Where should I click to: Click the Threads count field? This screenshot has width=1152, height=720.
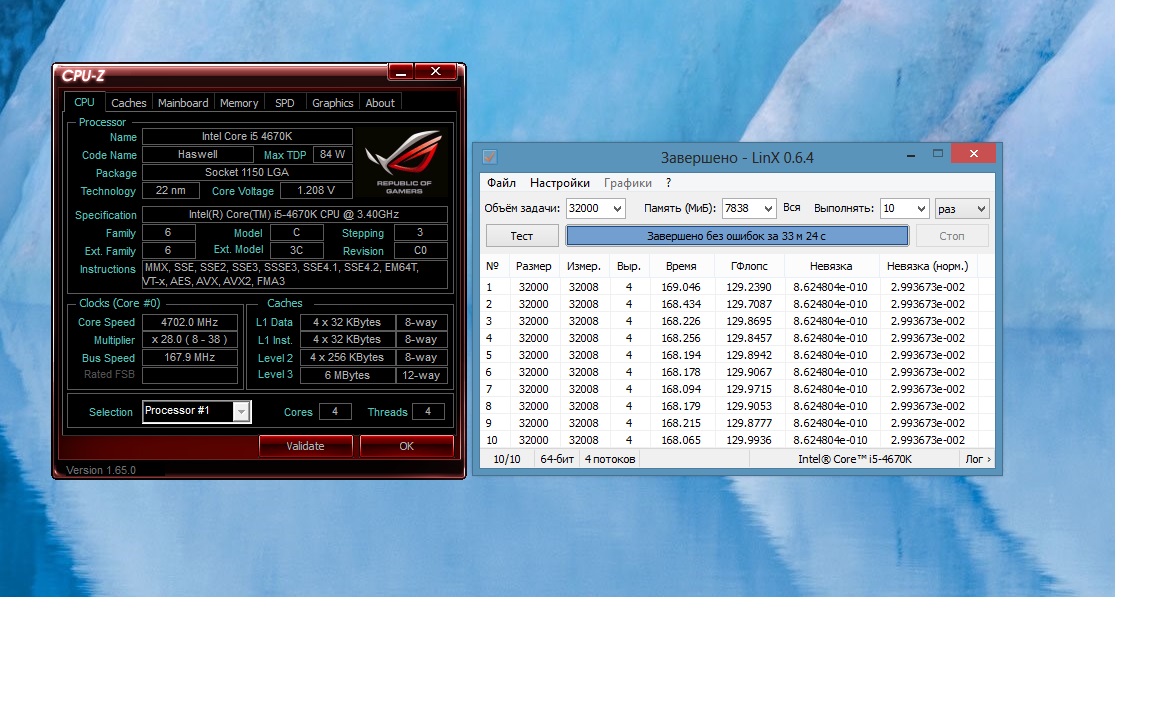click(428, 412)
